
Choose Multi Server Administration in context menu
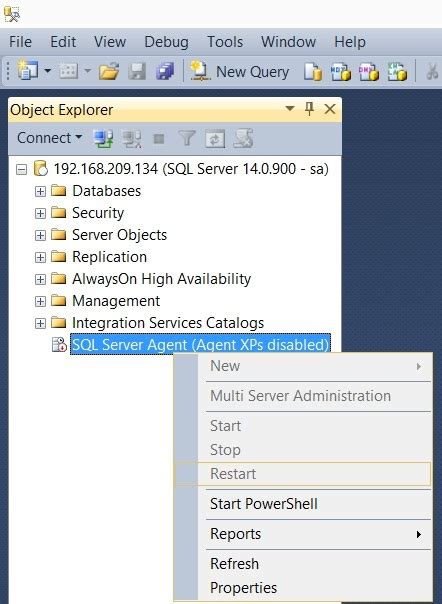click(303, 396)
